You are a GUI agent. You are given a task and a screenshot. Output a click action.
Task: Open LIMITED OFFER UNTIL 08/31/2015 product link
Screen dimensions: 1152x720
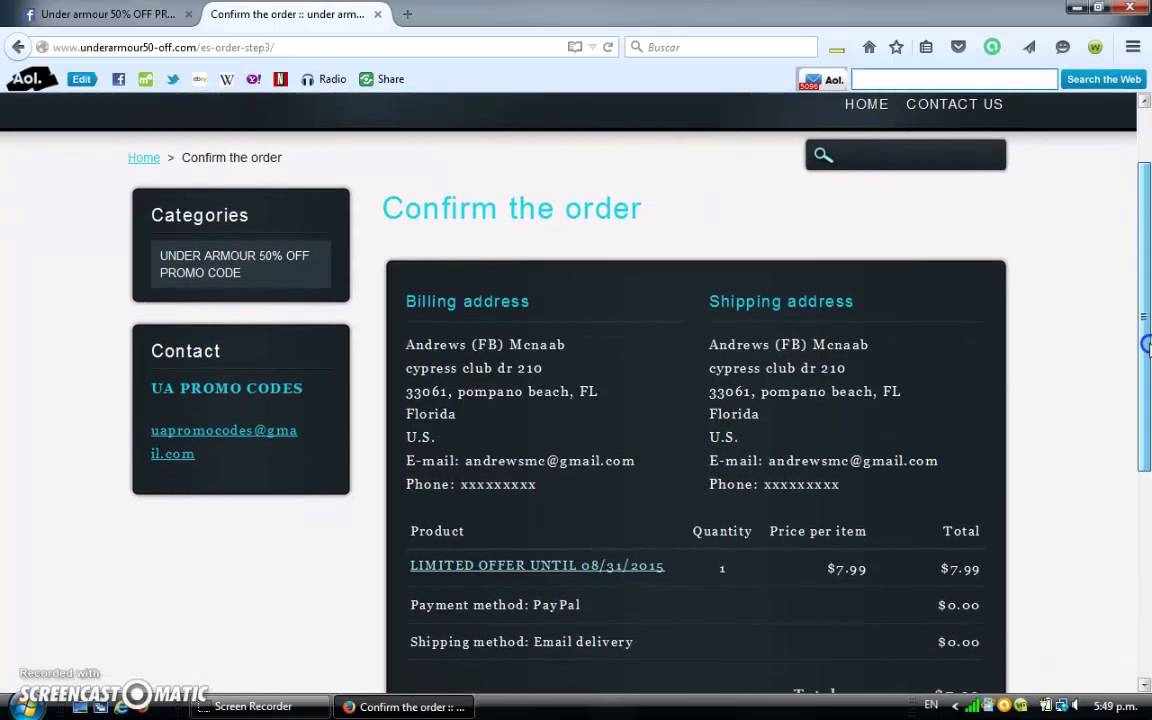537,566
